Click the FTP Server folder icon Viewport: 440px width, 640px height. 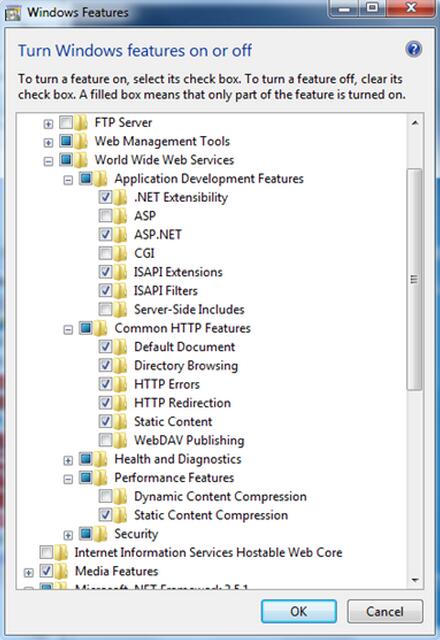click(81, 122)
